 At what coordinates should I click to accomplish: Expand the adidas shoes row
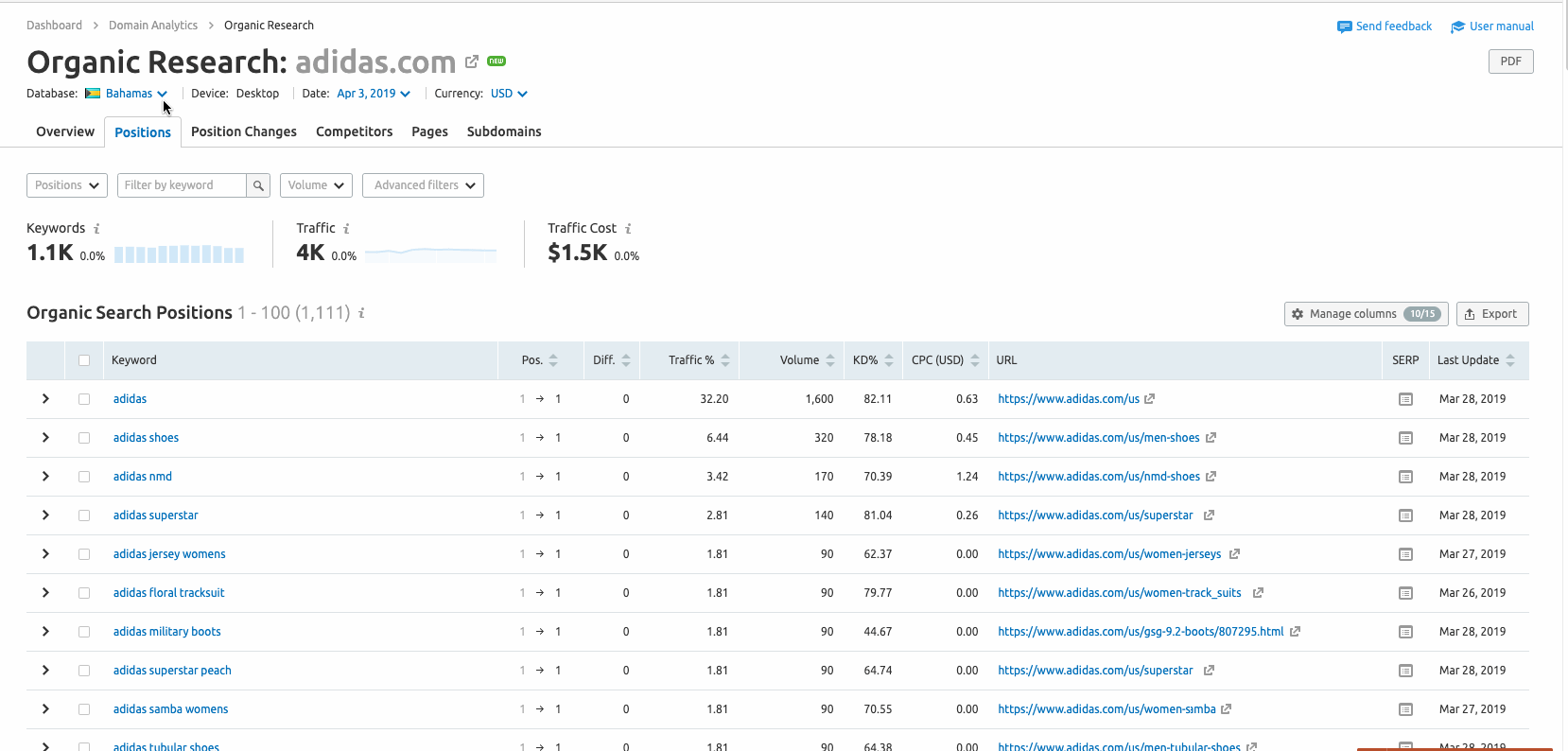click(45, 438)
